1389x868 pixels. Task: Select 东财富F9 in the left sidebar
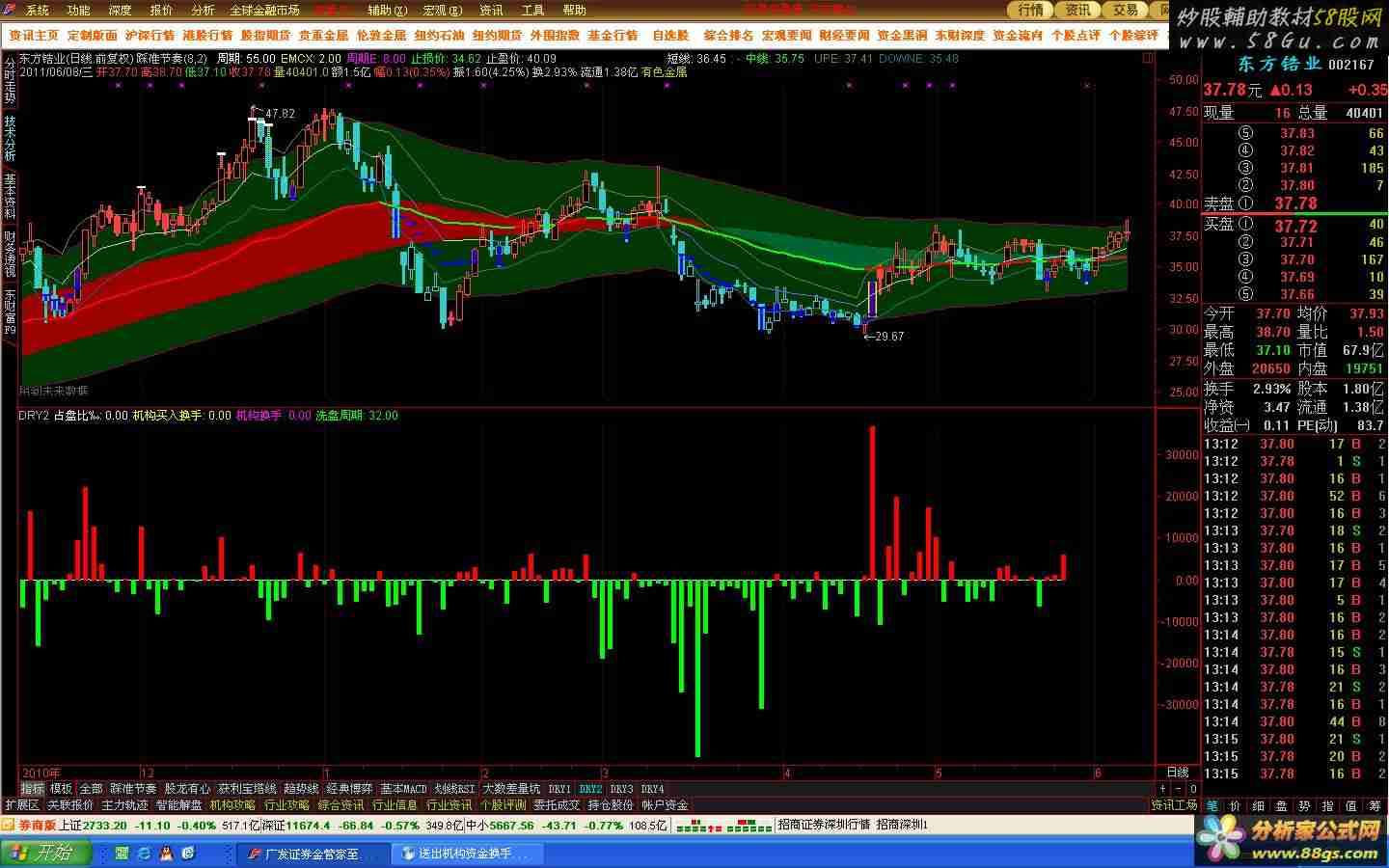[x=10, y=310]
